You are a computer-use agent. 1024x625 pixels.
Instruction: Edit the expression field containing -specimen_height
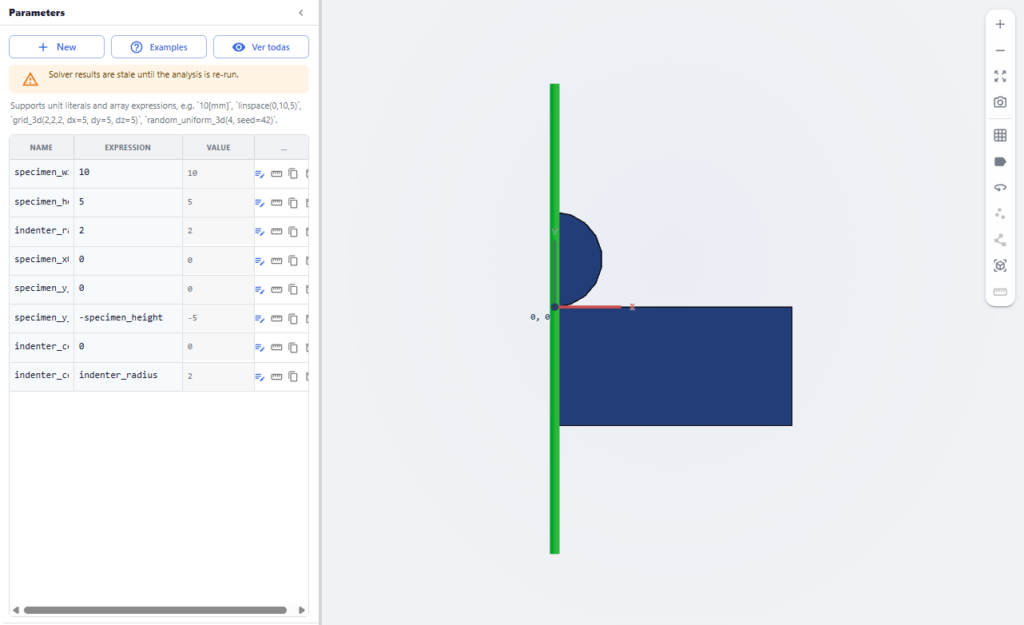click(128, 318)
